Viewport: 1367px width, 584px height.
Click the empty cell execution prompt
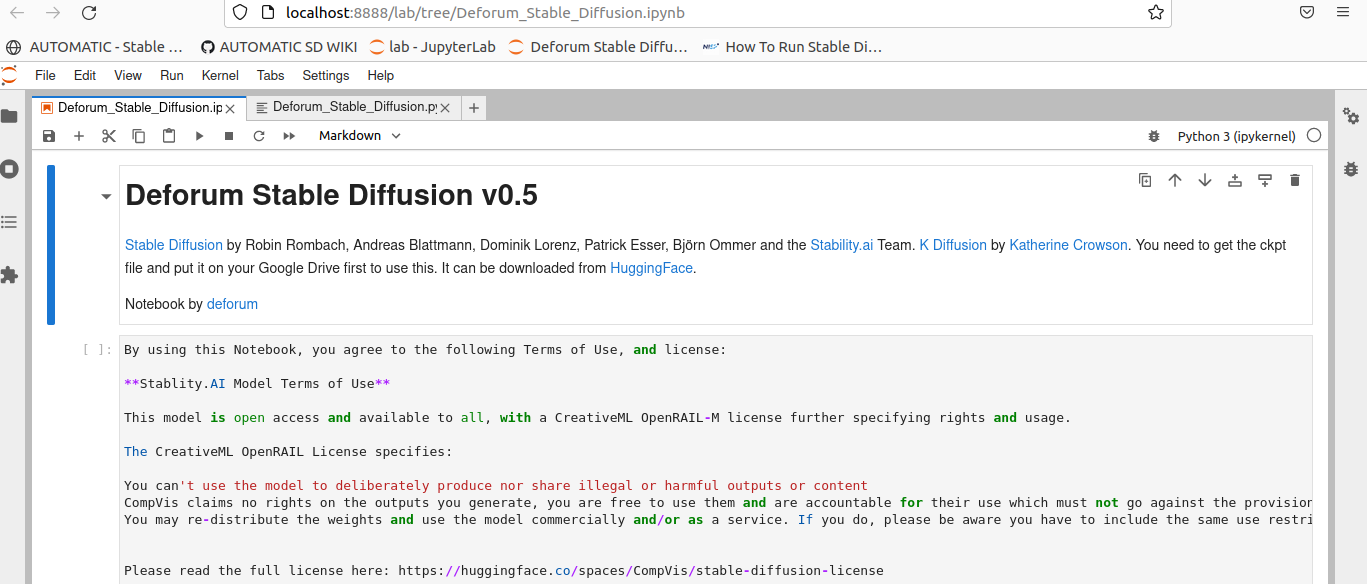click(x=98, y=350)
